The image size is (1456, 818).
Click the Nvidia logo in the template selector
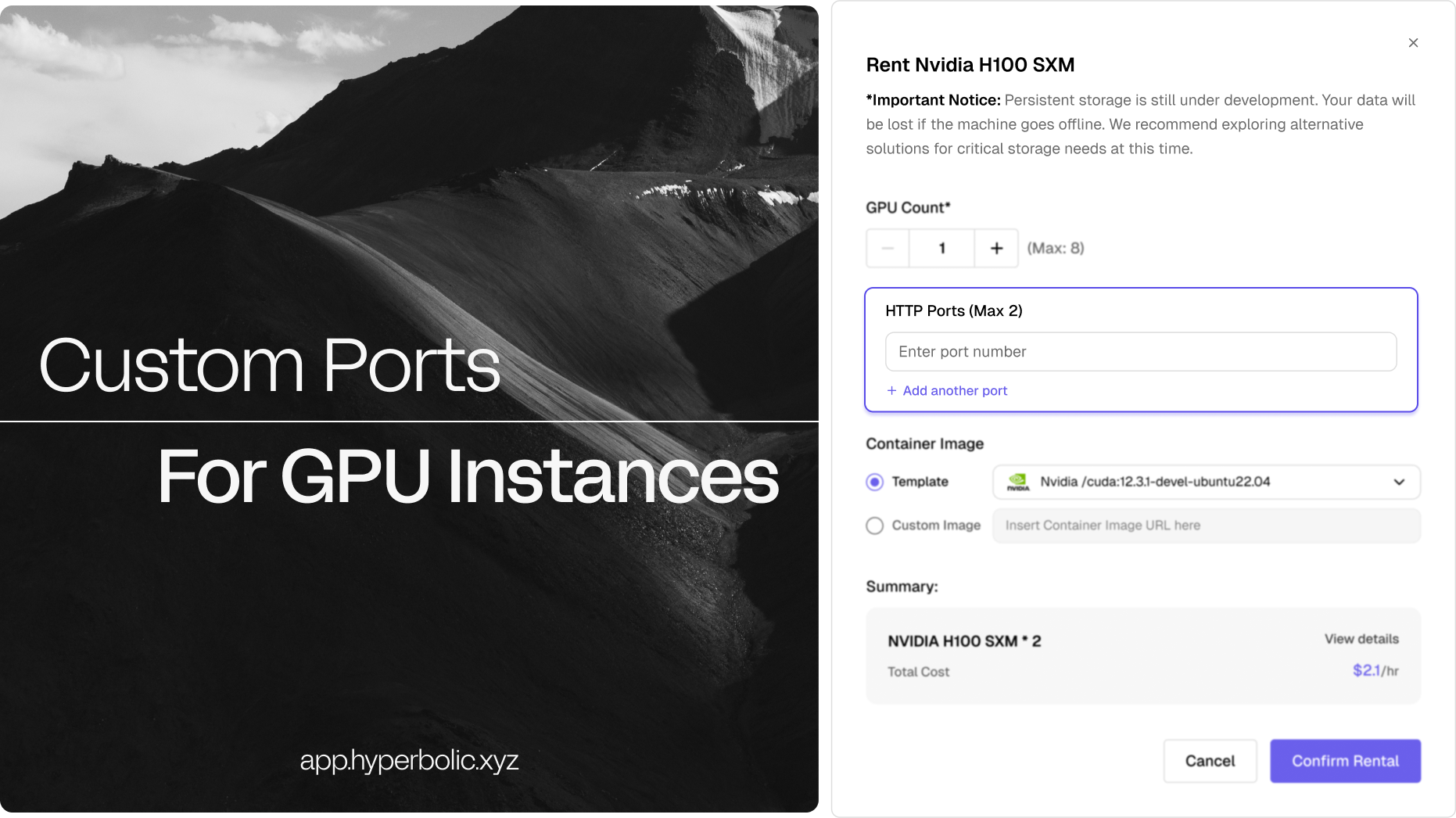pos(1019,482)
